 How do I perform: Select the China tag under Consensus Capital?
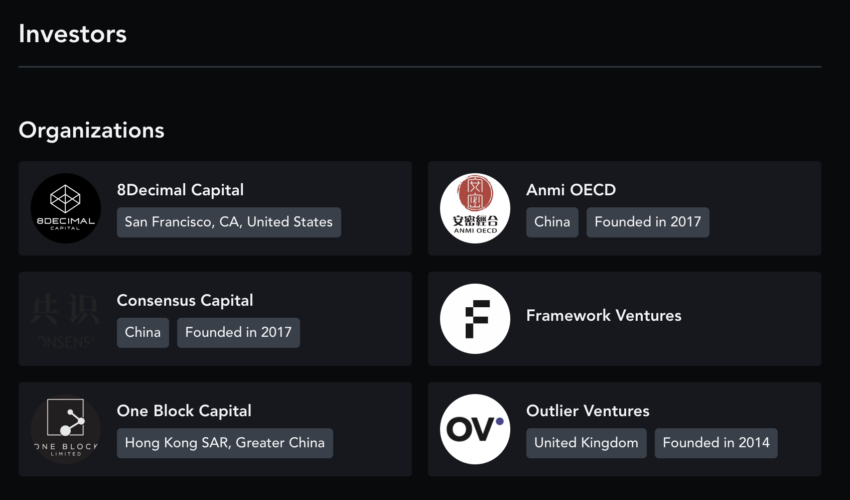click(x=143, y=333)
